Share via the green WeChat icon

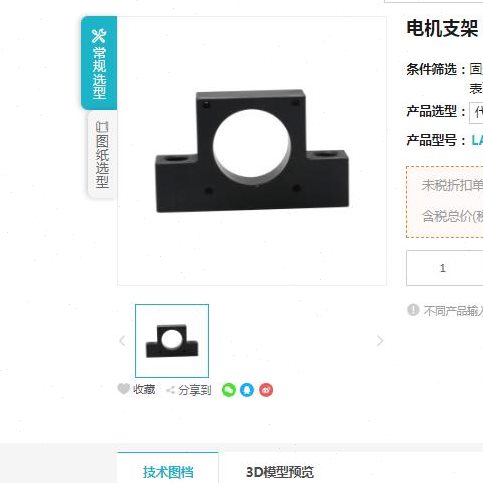(229, 390)
